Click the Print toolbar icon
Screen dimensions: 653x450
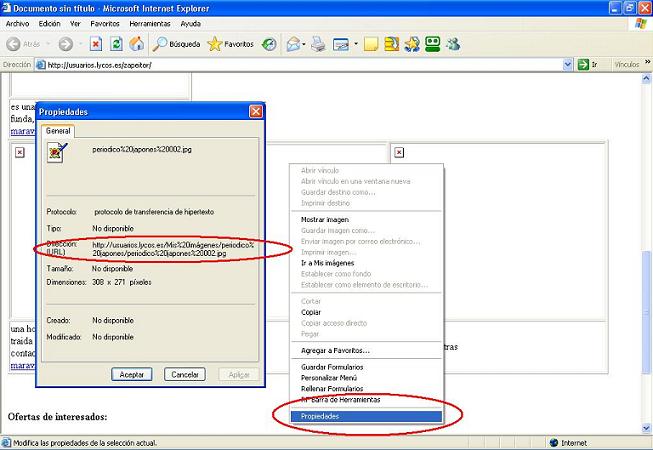(318, 44)
